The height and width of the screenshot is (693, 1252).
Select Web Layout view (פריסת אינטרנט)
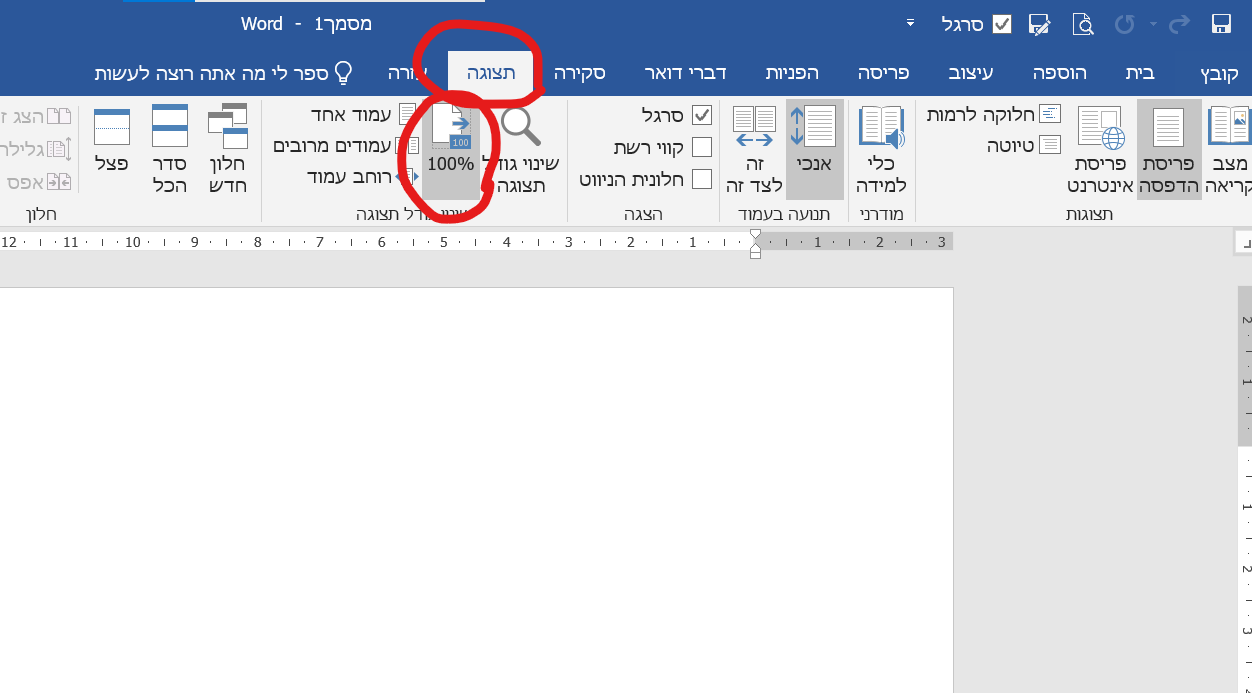click(1100, 145)
